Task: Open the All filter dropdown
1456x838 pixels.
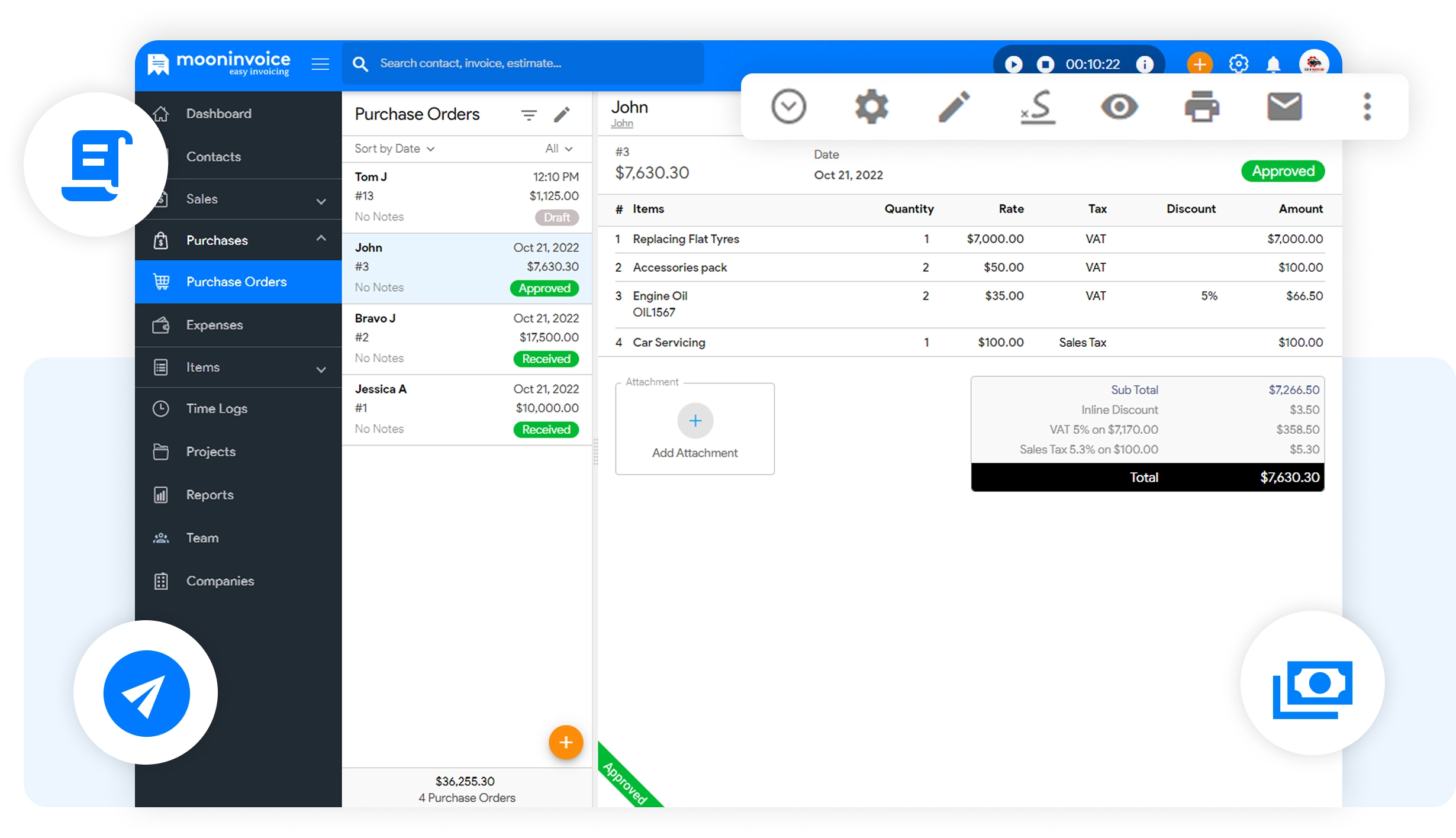Action: 558,149
